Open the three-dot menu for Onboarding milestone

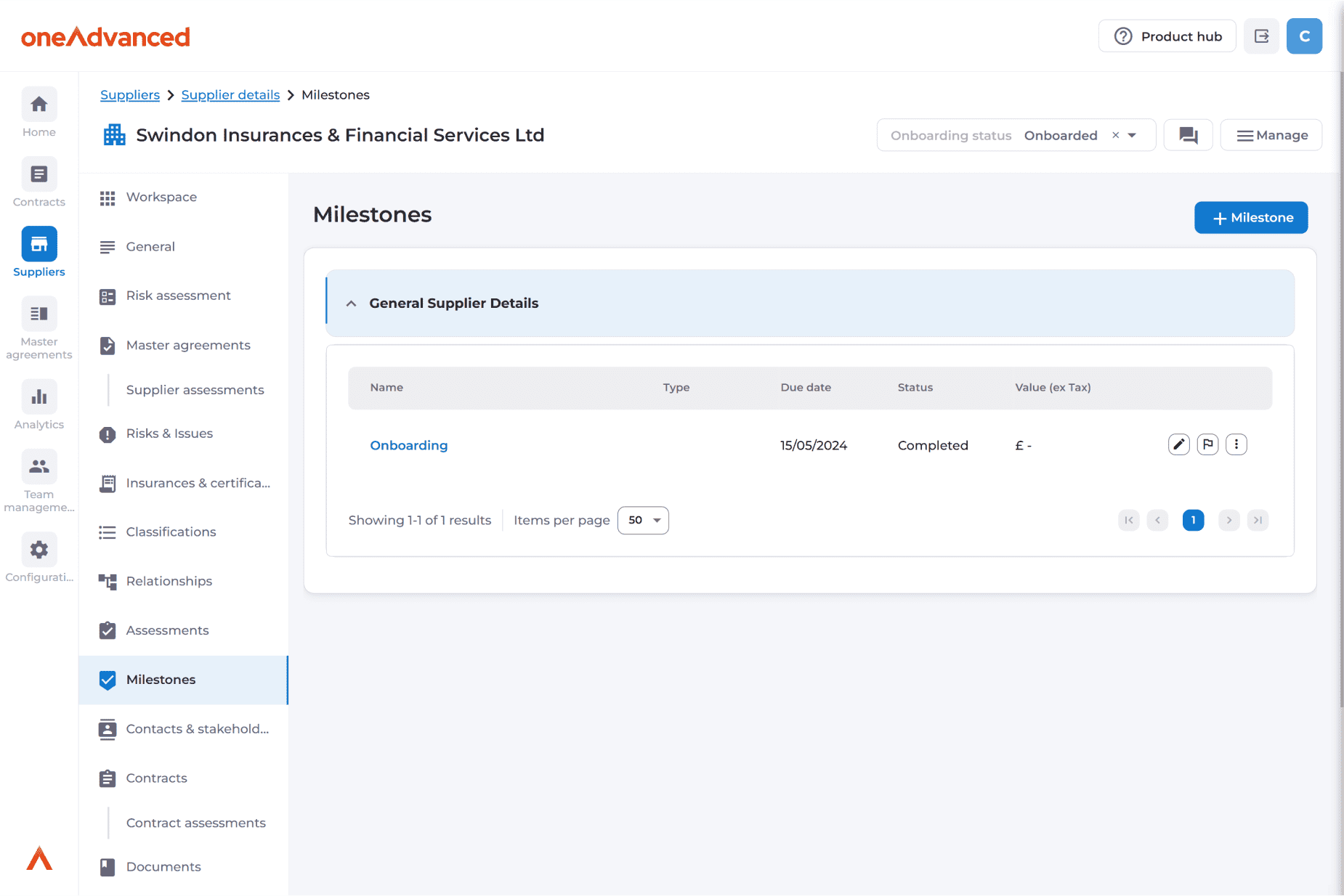1236,444
